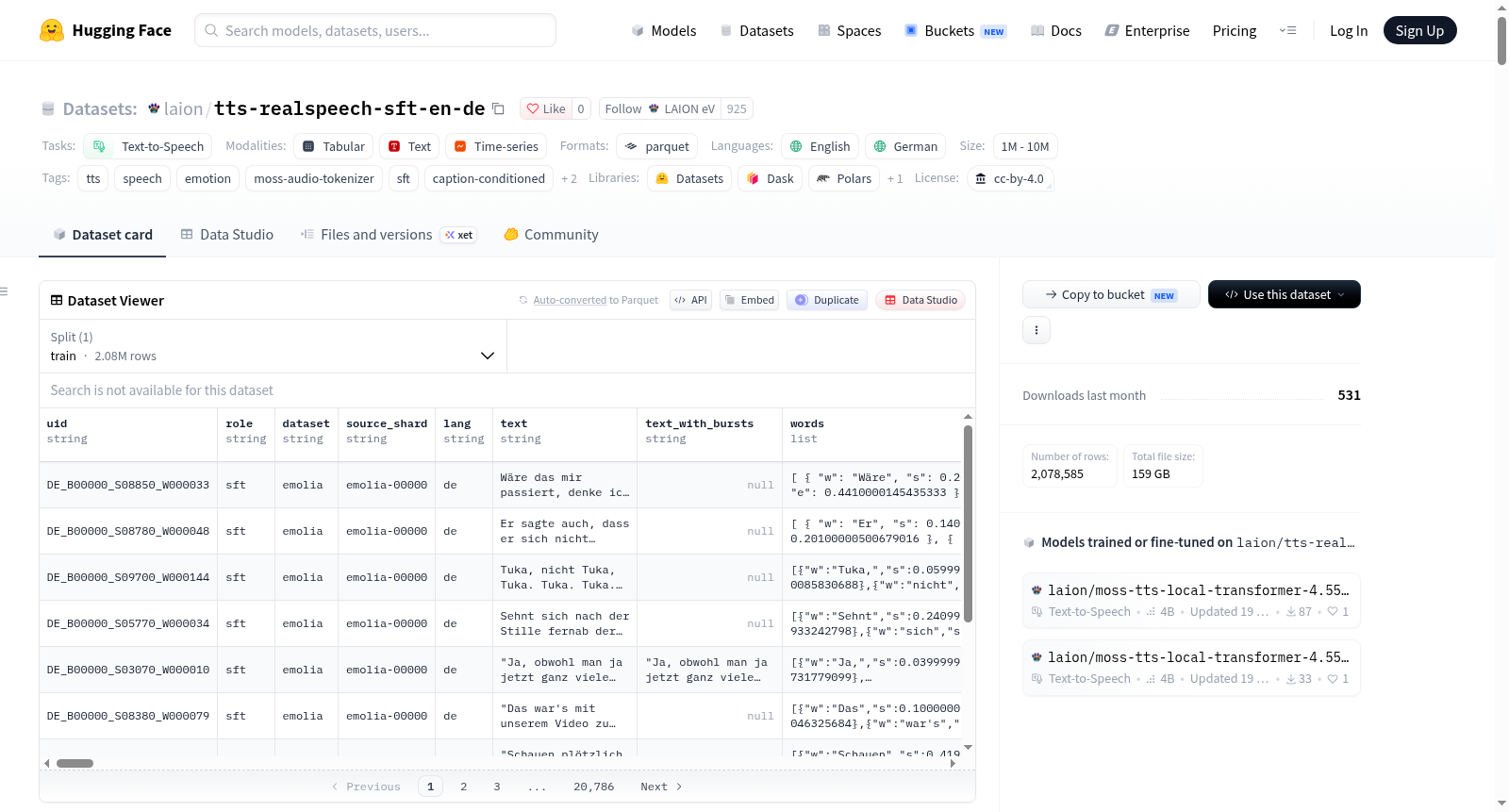The height and width of the screenshot is (812, 1509).
Task: Select the 1M - 10M size tag
Action: pos(1025,146)
